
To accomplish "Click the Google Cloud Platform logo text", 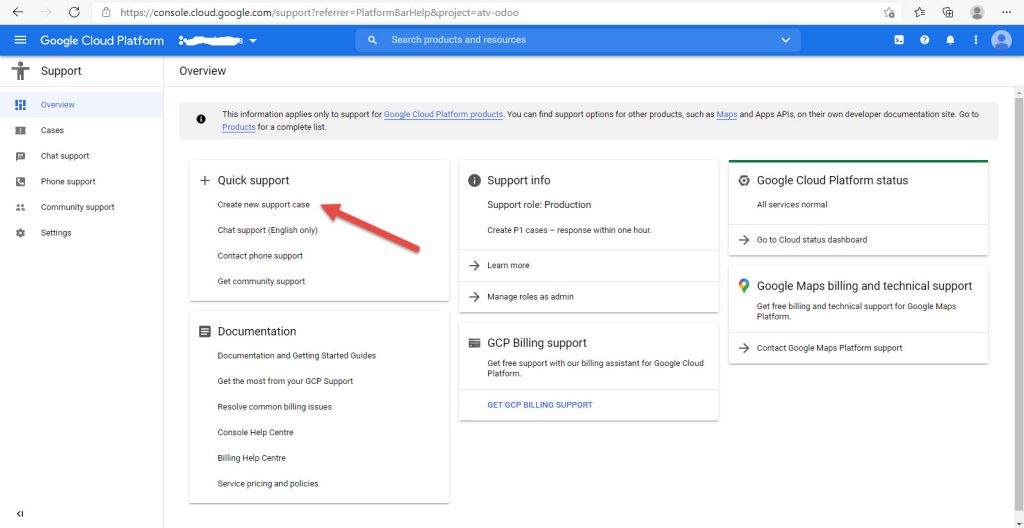I will click(x=102, y=41).
